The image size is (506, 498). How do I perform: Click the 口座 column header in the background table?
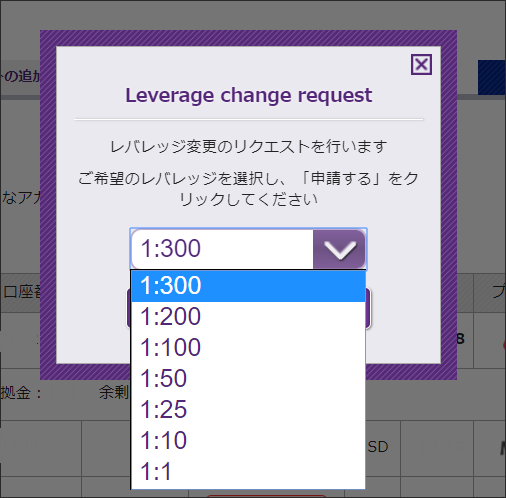[21, 292]
